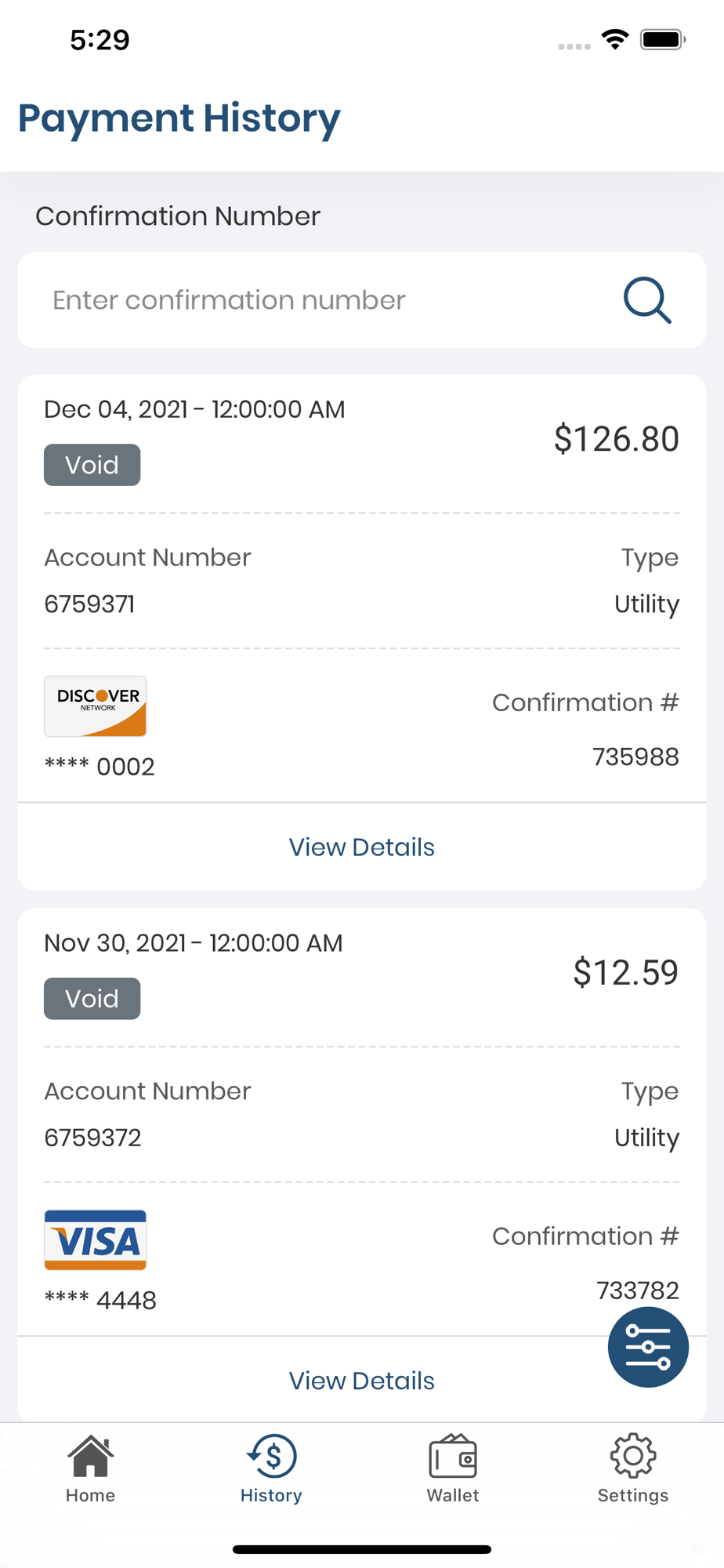Tap the Void badge on Nov 30 payment

click(x=92, y=999)
